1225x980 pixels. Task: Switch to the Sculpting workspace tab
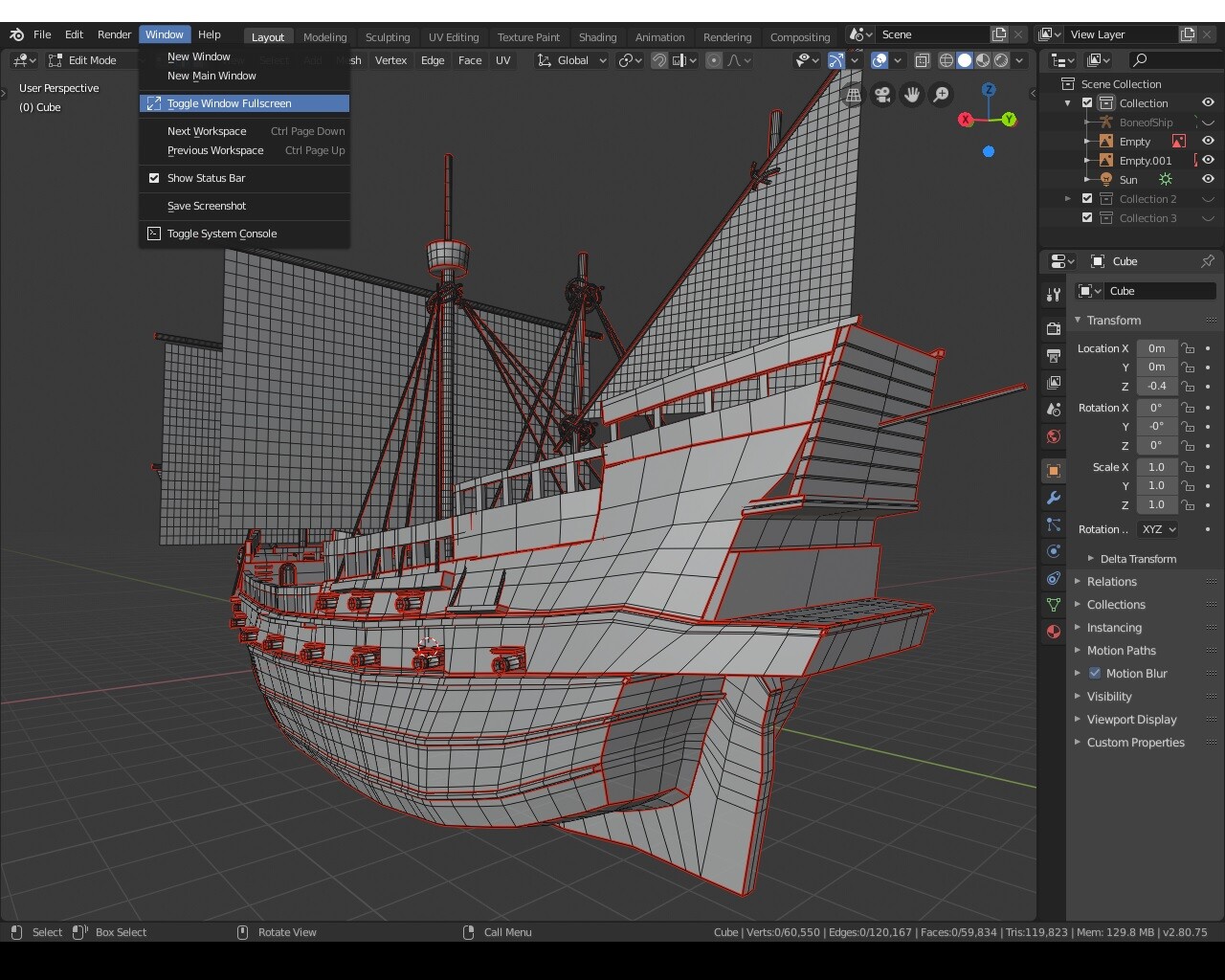pos(387,37)
